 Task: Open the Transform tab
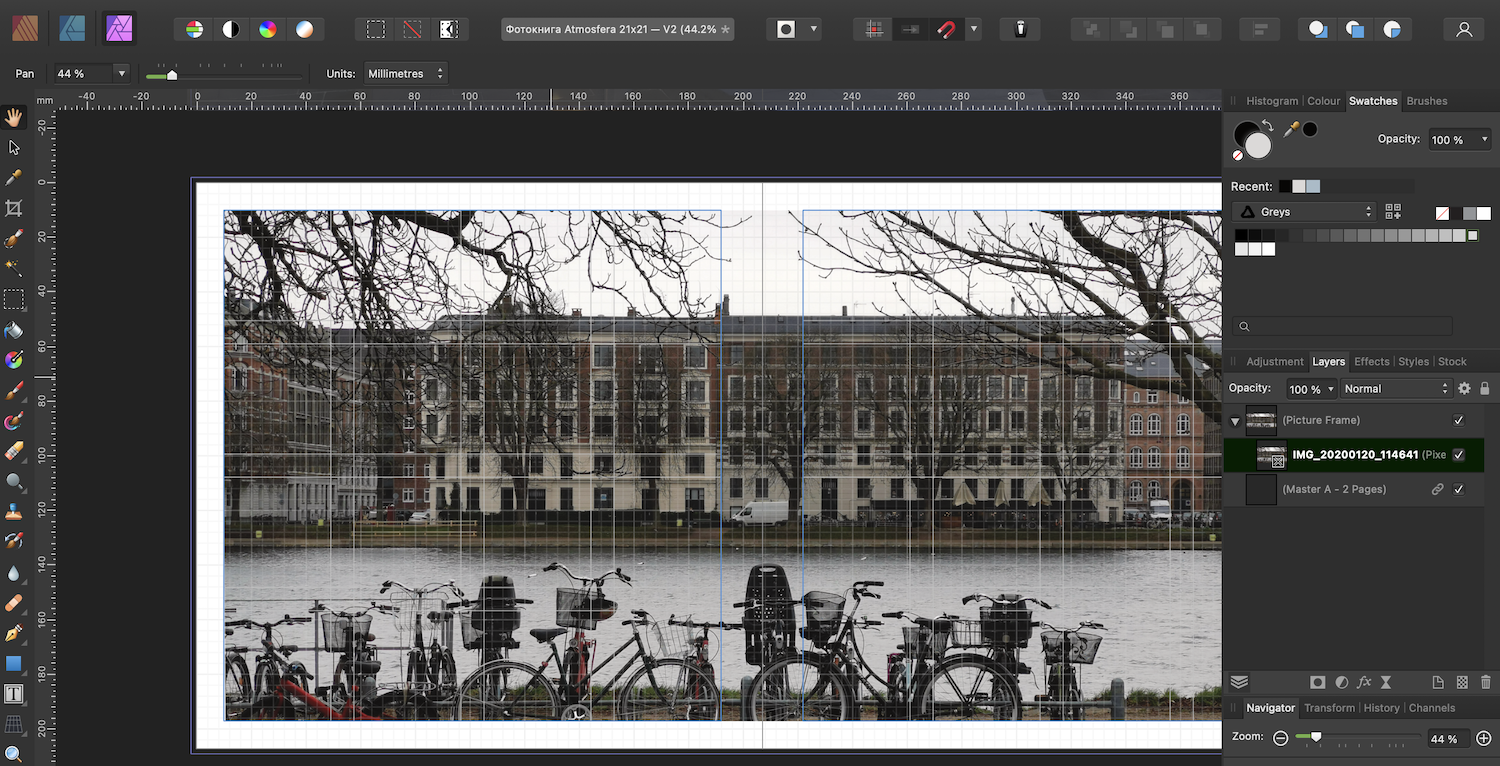(x=1329, y=708)
